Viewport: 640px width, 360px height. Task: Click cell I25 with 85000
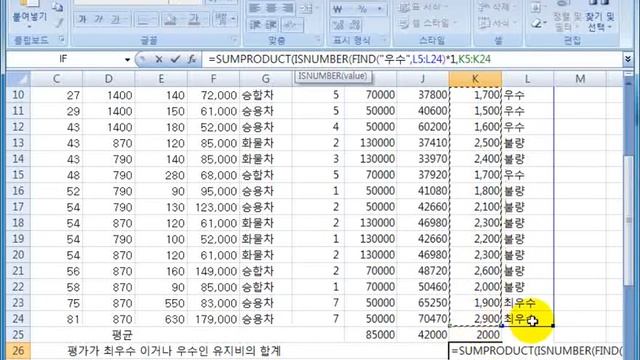coord(370,335)
